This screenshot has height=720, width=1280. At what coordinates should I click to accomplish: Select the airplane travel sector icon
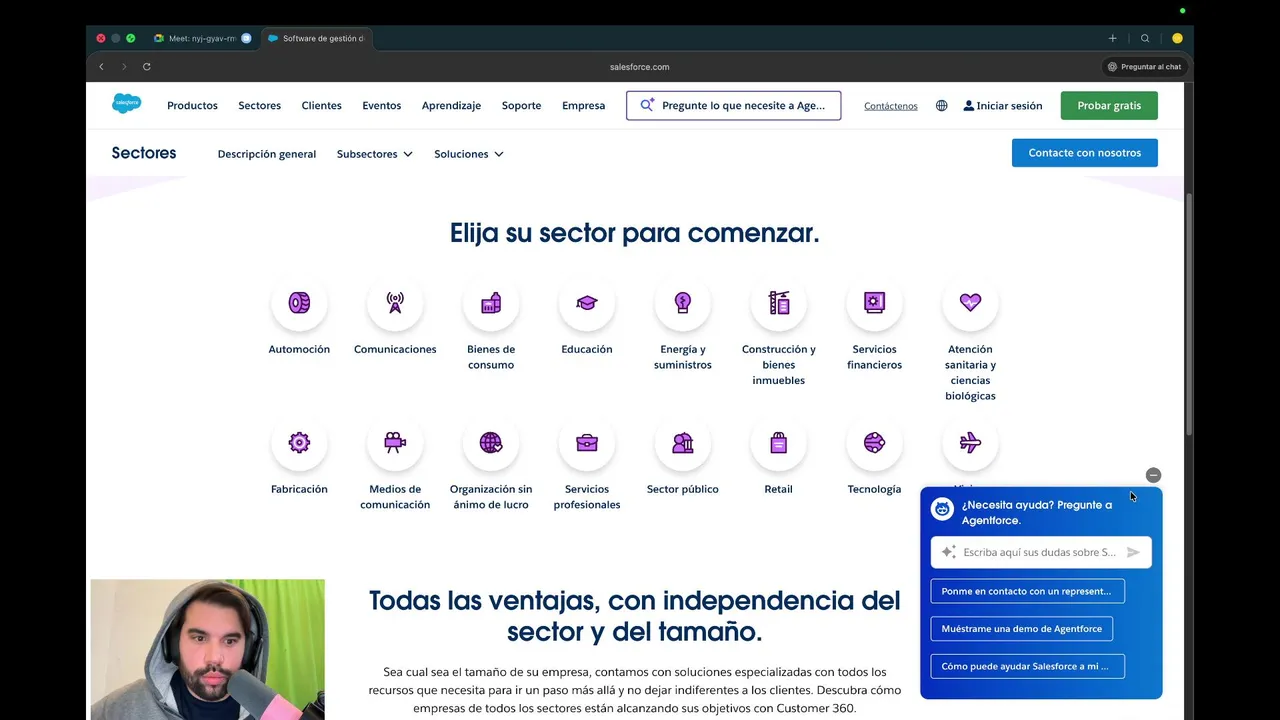pyautogui.click(x=970, y=443)
